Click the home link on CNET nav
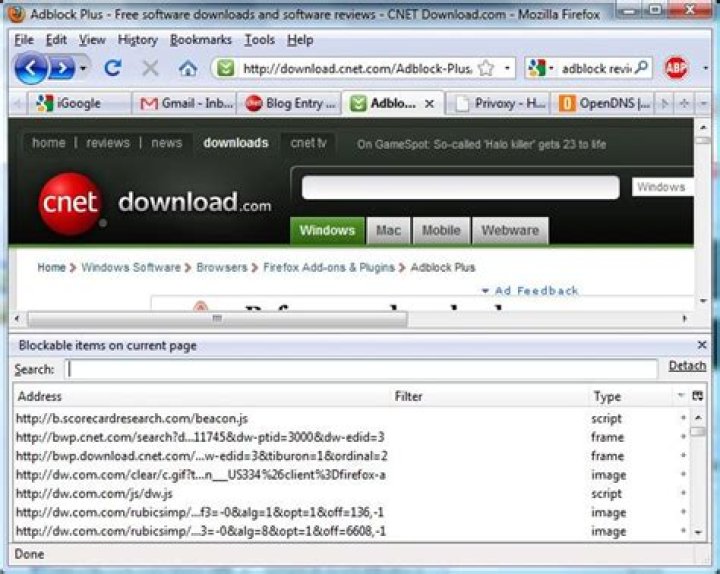The image size is (720, 574). pyautogui.click(x=48, y=143)
